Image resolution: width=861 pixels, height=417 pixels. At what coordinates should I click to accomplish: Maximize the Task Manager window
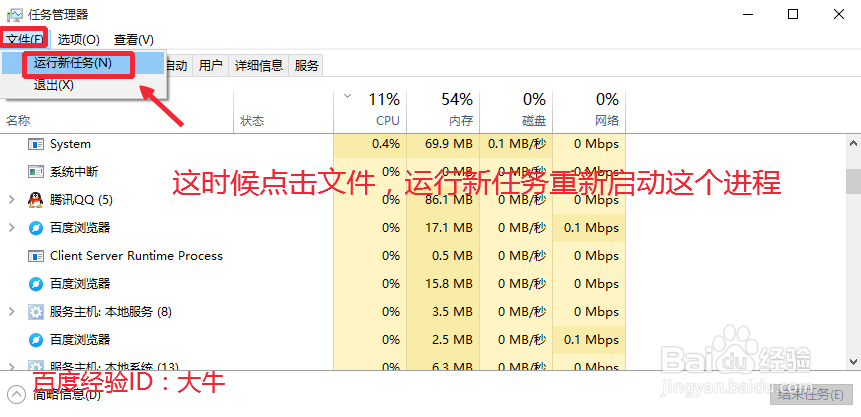tap(792, 15)
